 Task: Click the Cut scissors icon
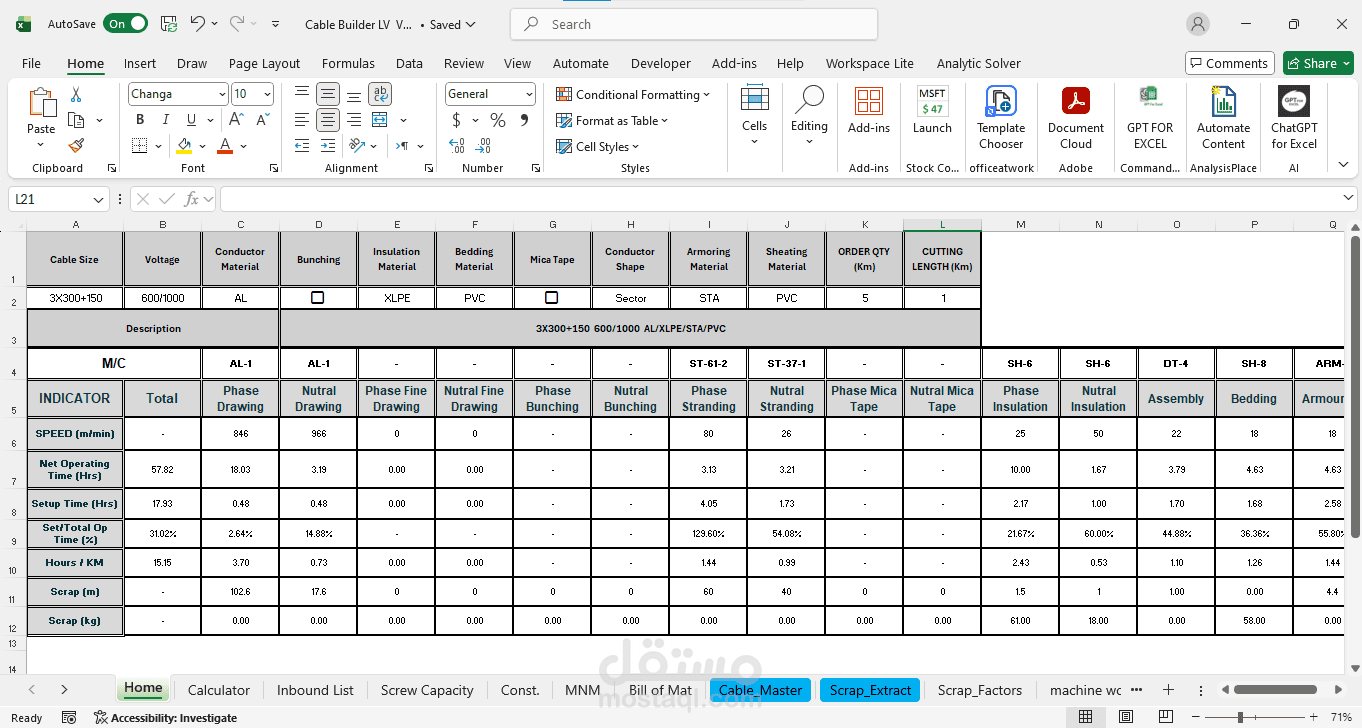(x=76, y=94)
